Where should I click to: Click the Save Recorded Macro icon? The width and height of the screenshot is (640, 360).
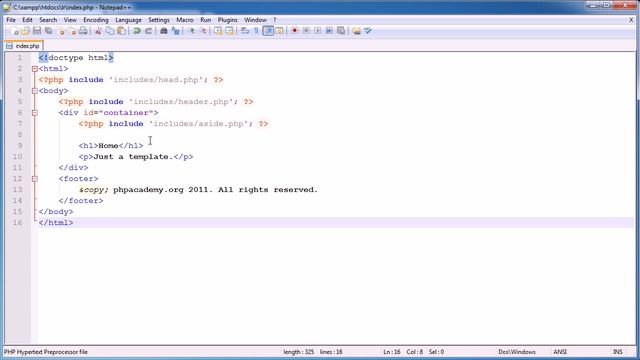[x=341, y=31]
